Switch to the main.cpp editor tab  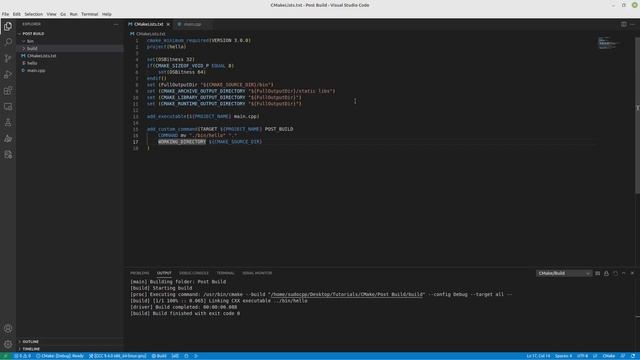coord(192,24)
